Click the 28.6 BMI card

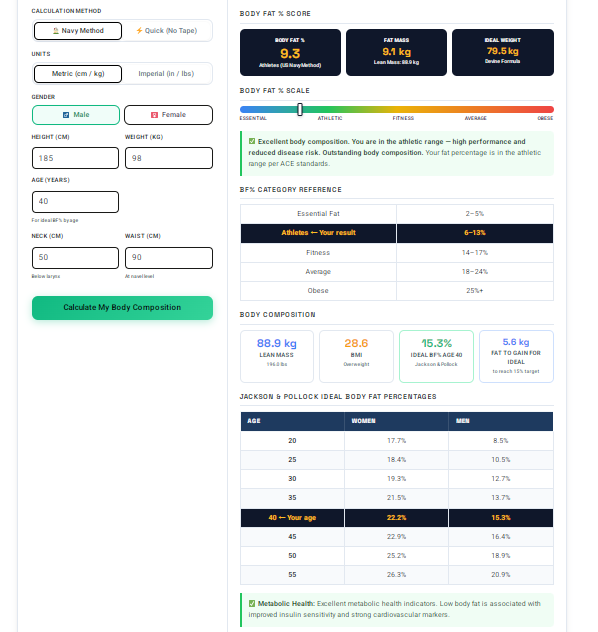click(x=356, y=356)
